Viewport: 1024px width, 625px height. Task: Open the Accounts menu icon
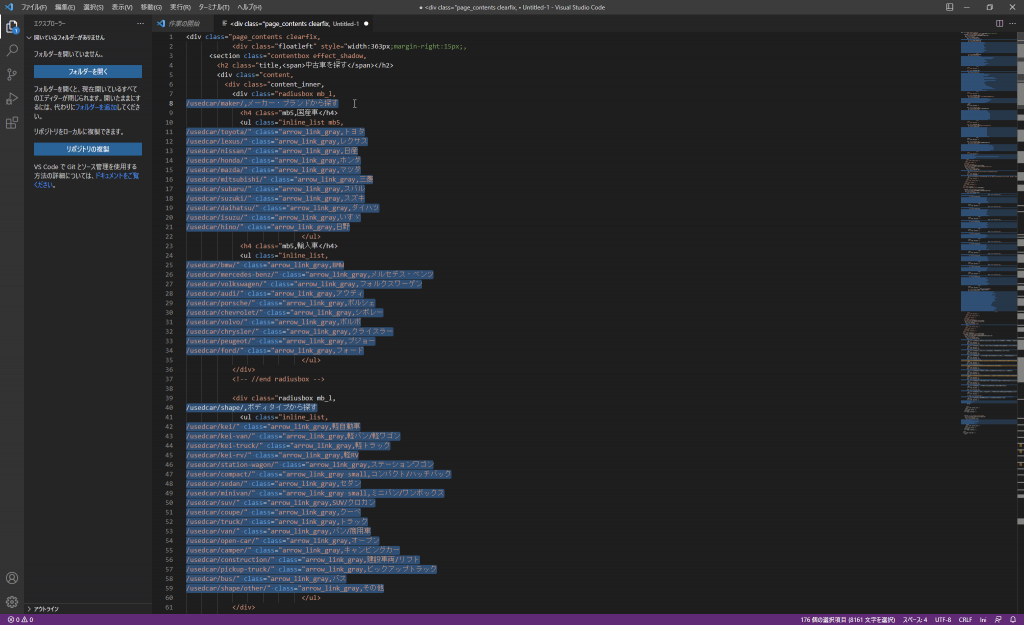pos(12,578)
